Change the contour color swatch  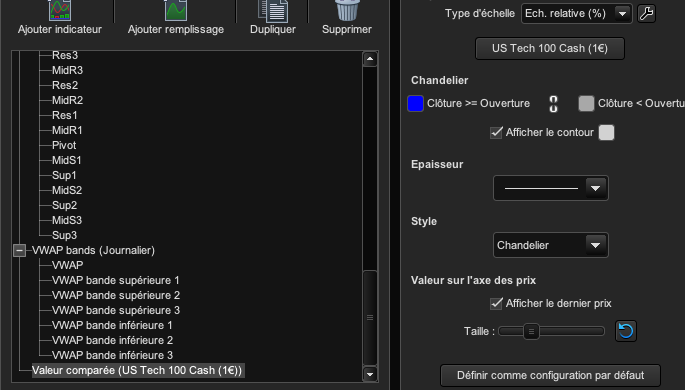(x=606, y=133)
